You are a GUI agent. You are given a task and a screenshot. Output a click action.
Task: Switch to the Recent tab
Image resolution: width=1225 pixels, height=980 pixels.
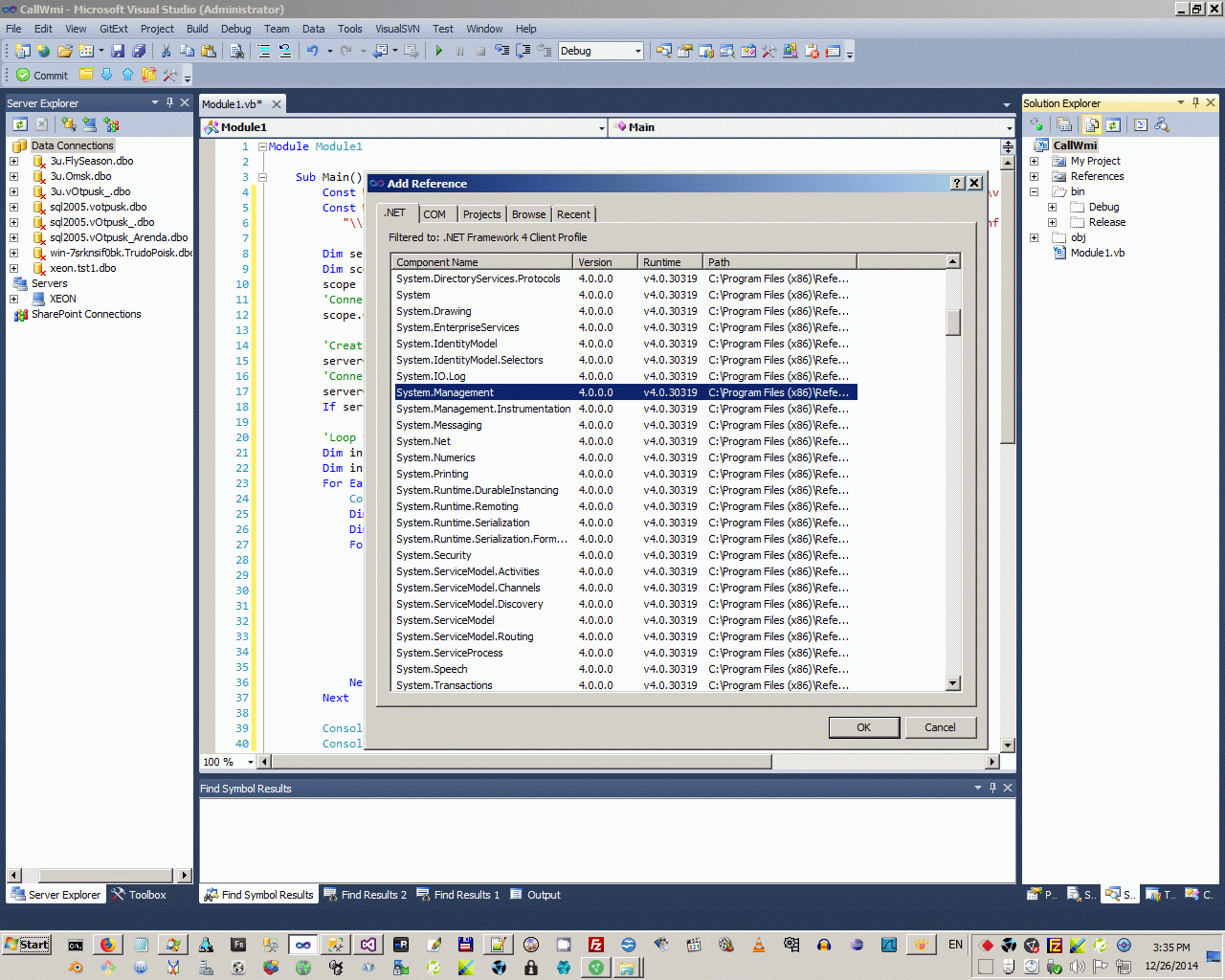[x=573, y=214]
